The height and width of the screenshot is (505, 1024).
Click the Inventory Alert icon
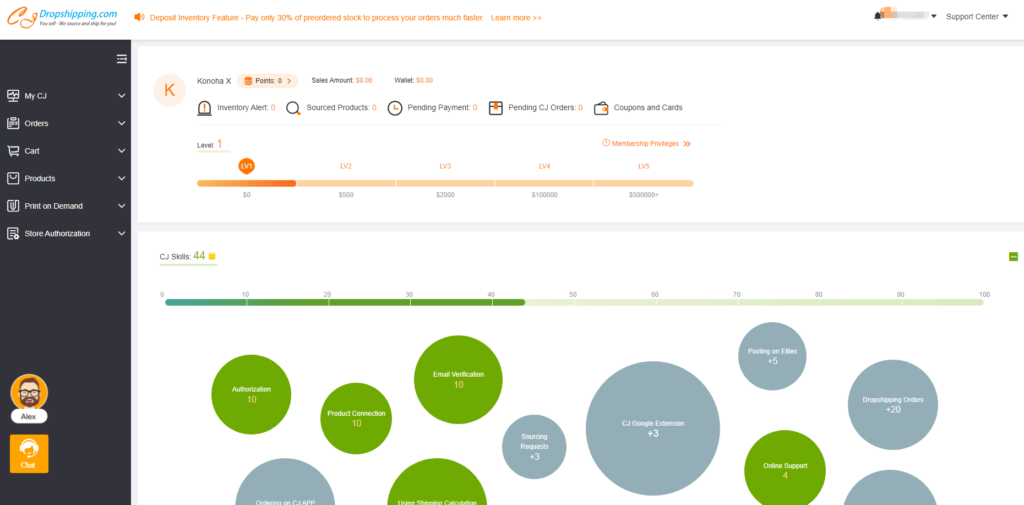tap(204, 108)
